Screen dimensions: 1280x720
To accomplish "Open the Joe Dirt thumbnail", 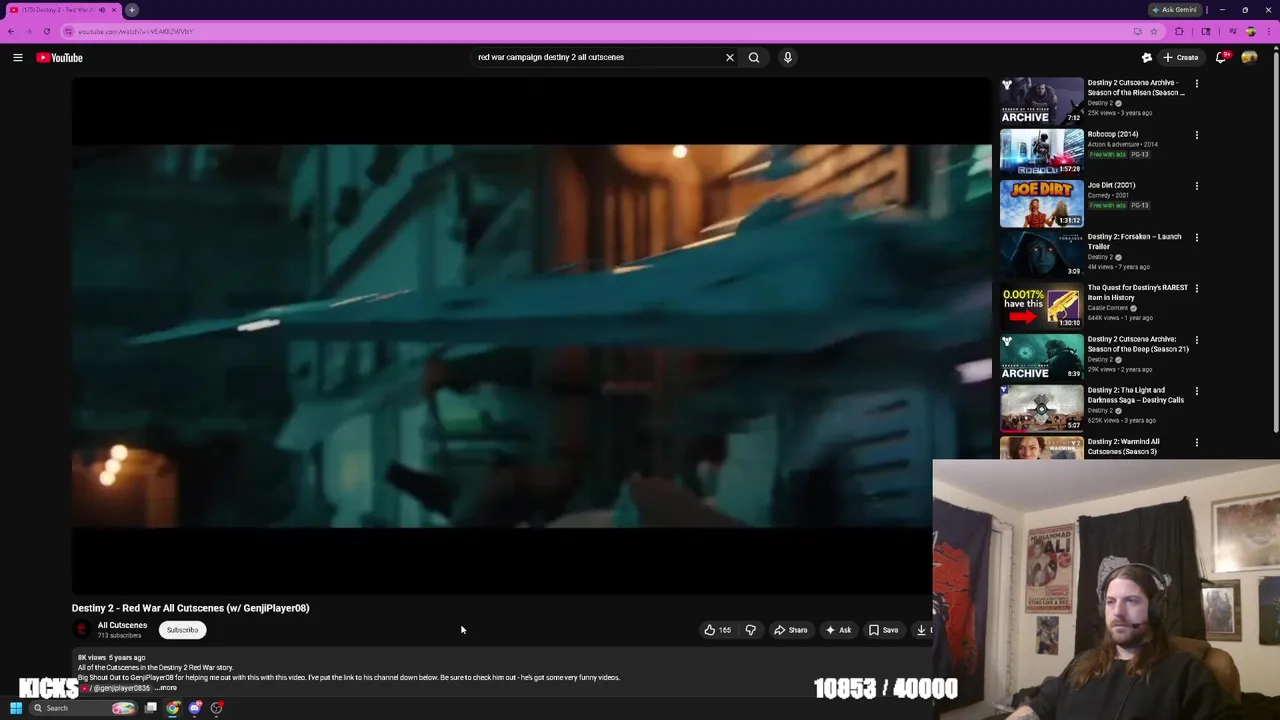I will tap(1042, 203).
